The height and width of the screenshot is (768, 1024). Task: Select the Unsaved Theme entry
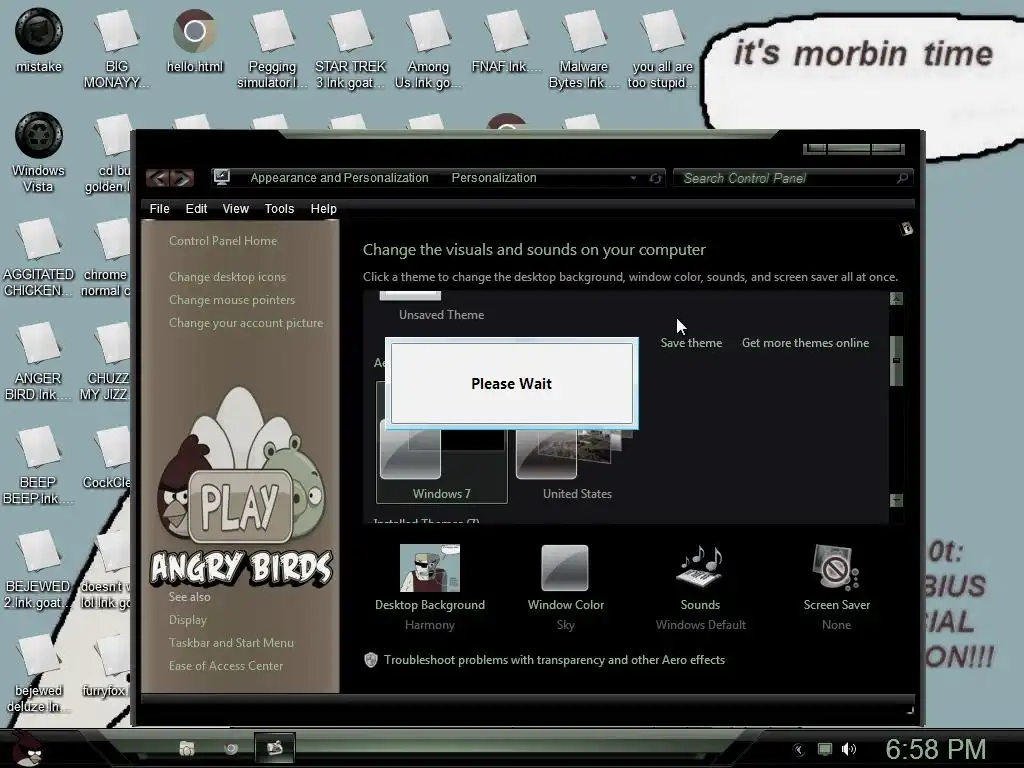pos(441,315)
